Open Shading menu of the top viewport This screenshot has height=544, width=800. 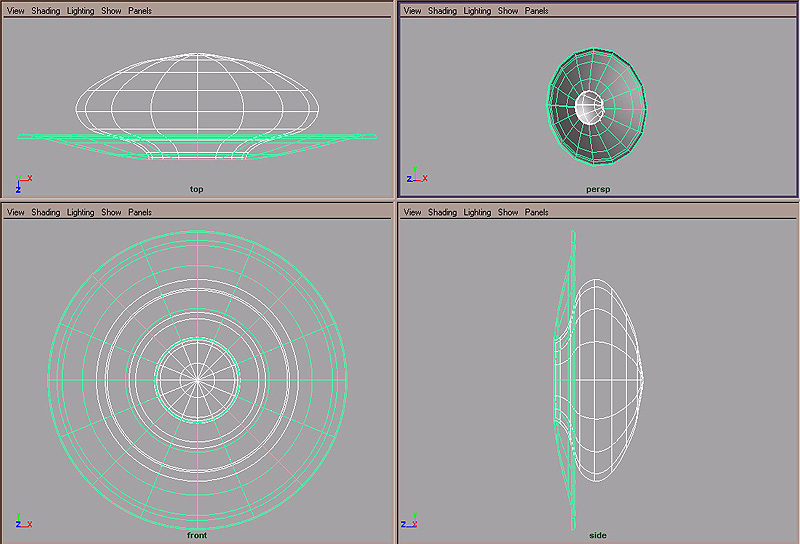(x=46, y=11)
